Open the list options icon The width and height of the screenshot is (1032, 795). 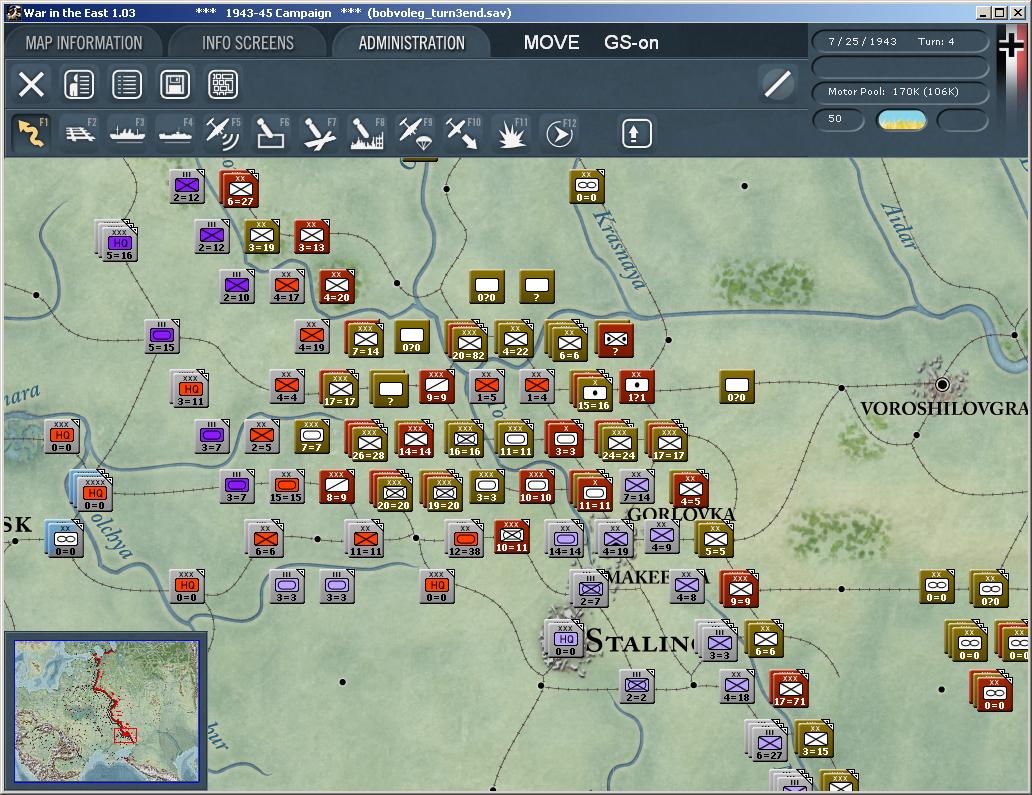(127, 85)
